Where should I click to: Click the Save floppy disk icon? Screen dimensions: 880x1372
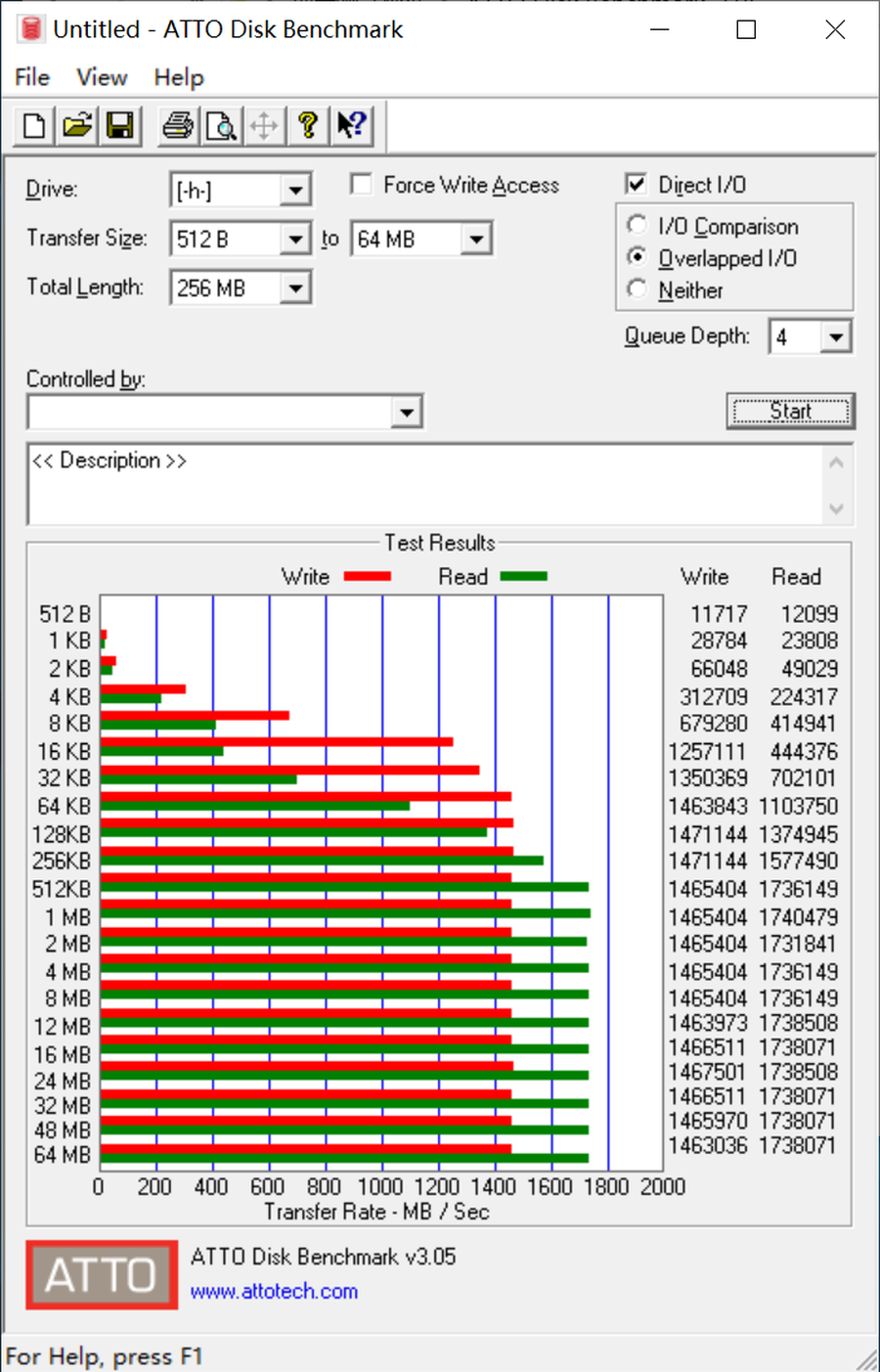tap(120, 126)
